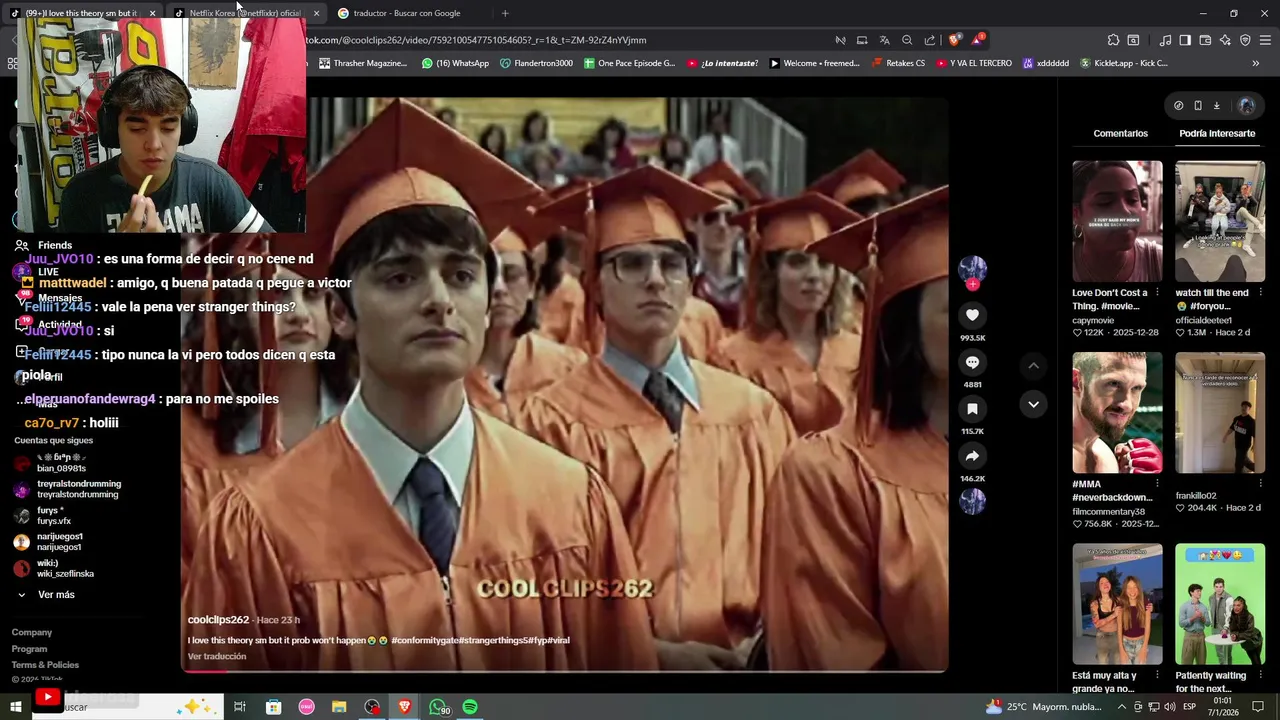This screenshot has width=1280, height=720.
Task: Click the translate page icon in address bar
Action: point(884,40)
